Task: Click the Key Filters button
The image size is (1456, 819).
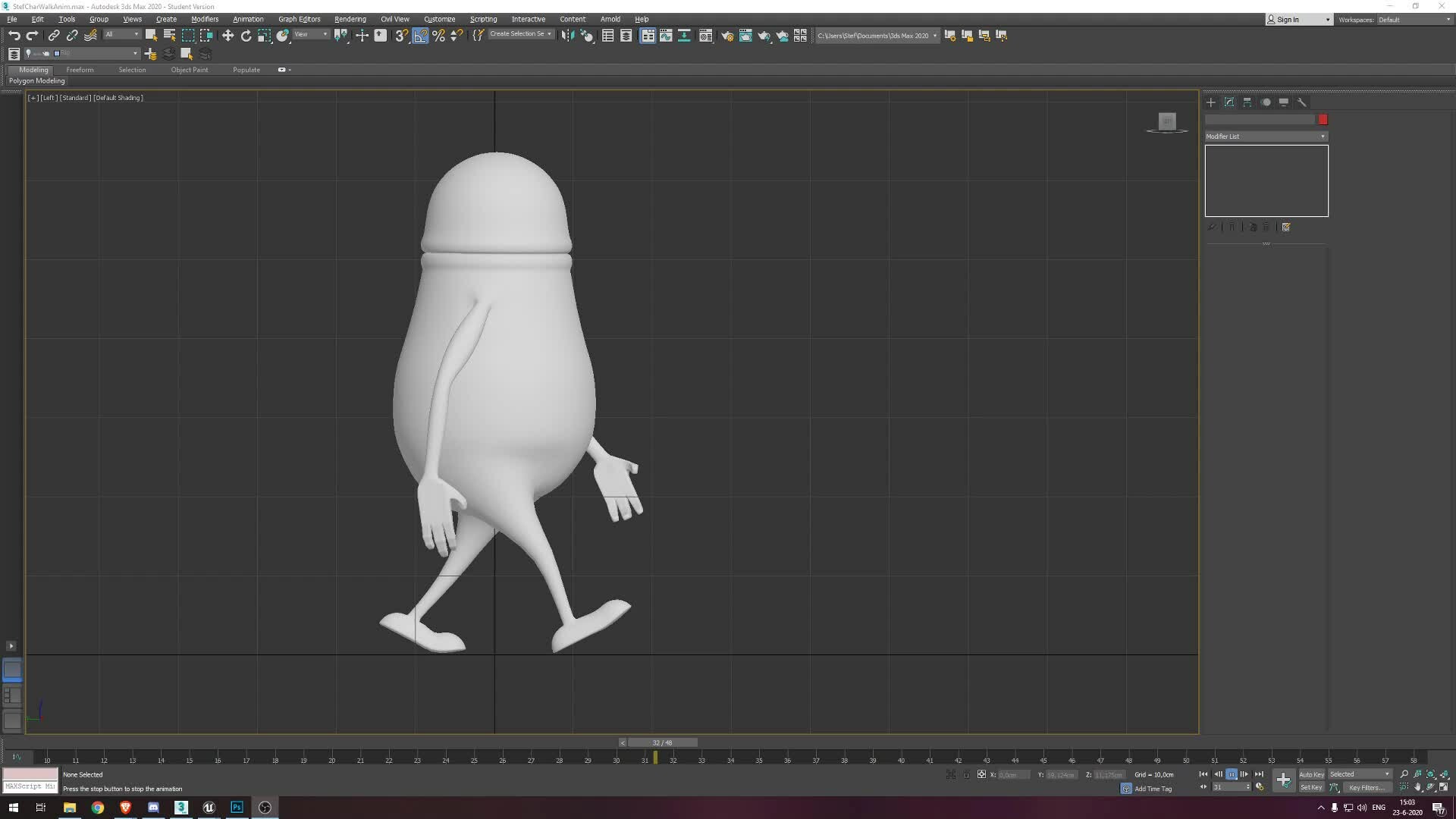Action: [x=1367, y=787]
